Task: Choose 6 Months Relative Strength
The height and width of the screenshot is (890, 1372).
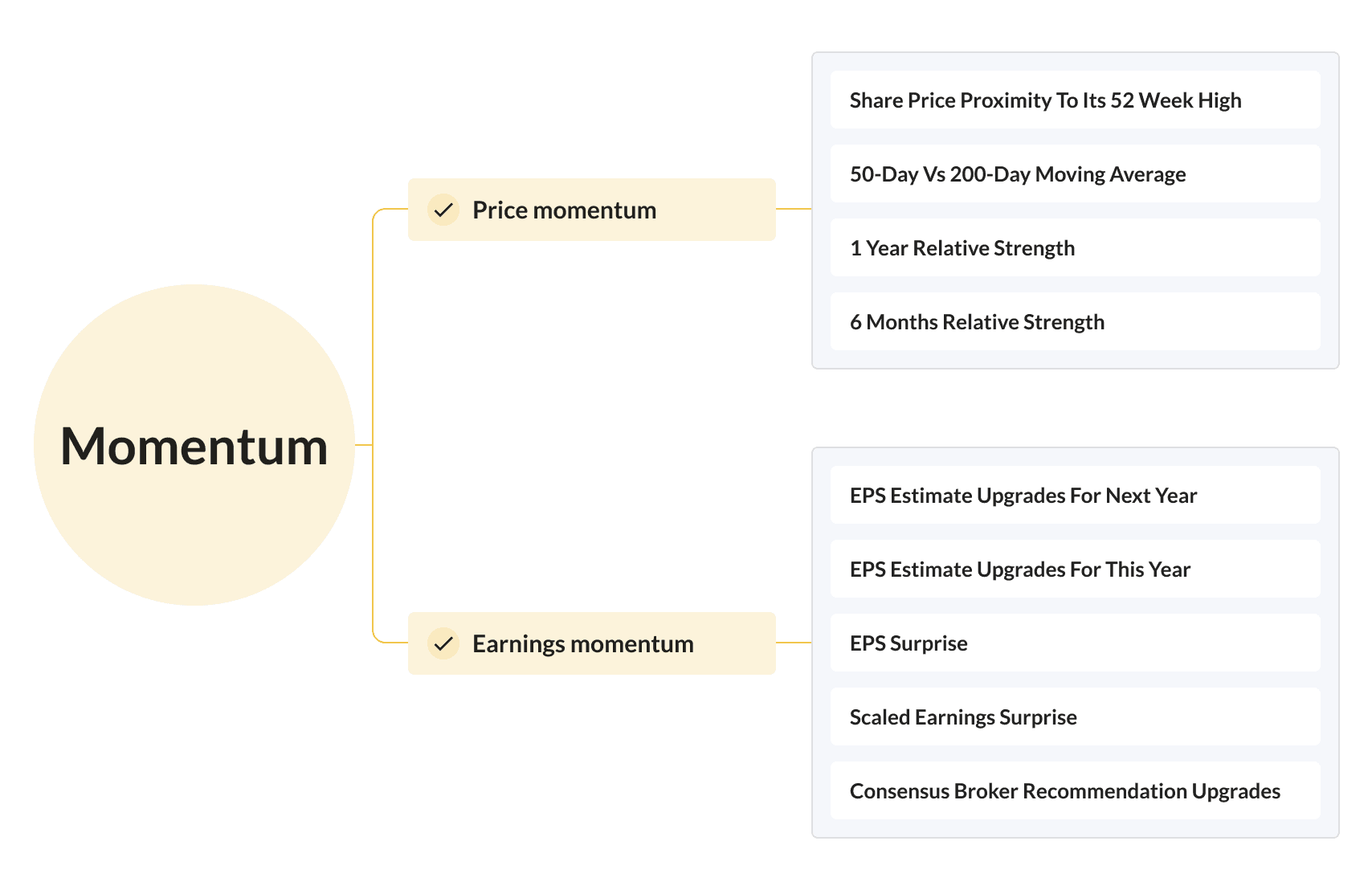Action: coord(1076,321)
